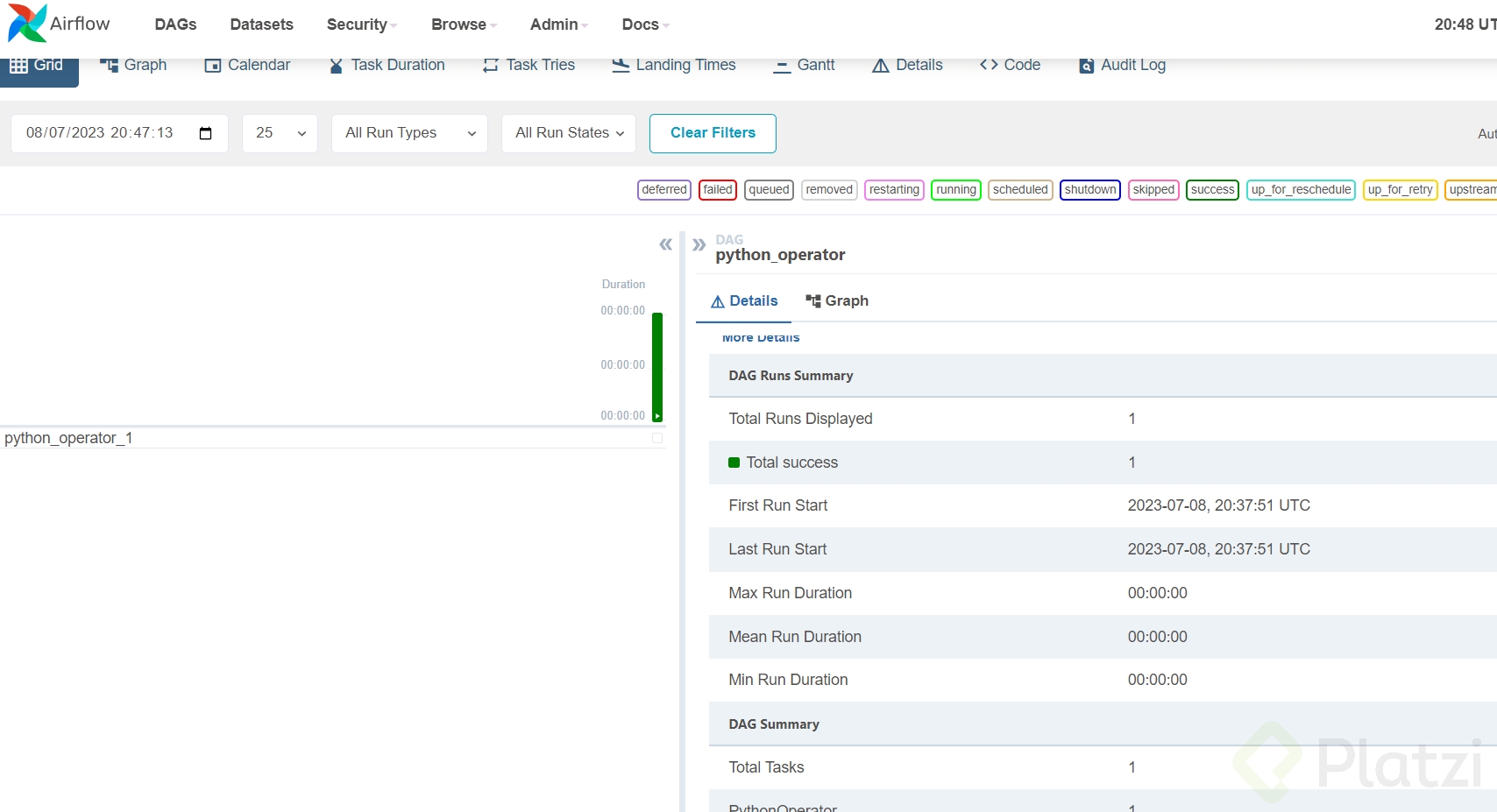1497x812 pixels.
Task: Click the Total Runs Displayed label
Action: 800,419
